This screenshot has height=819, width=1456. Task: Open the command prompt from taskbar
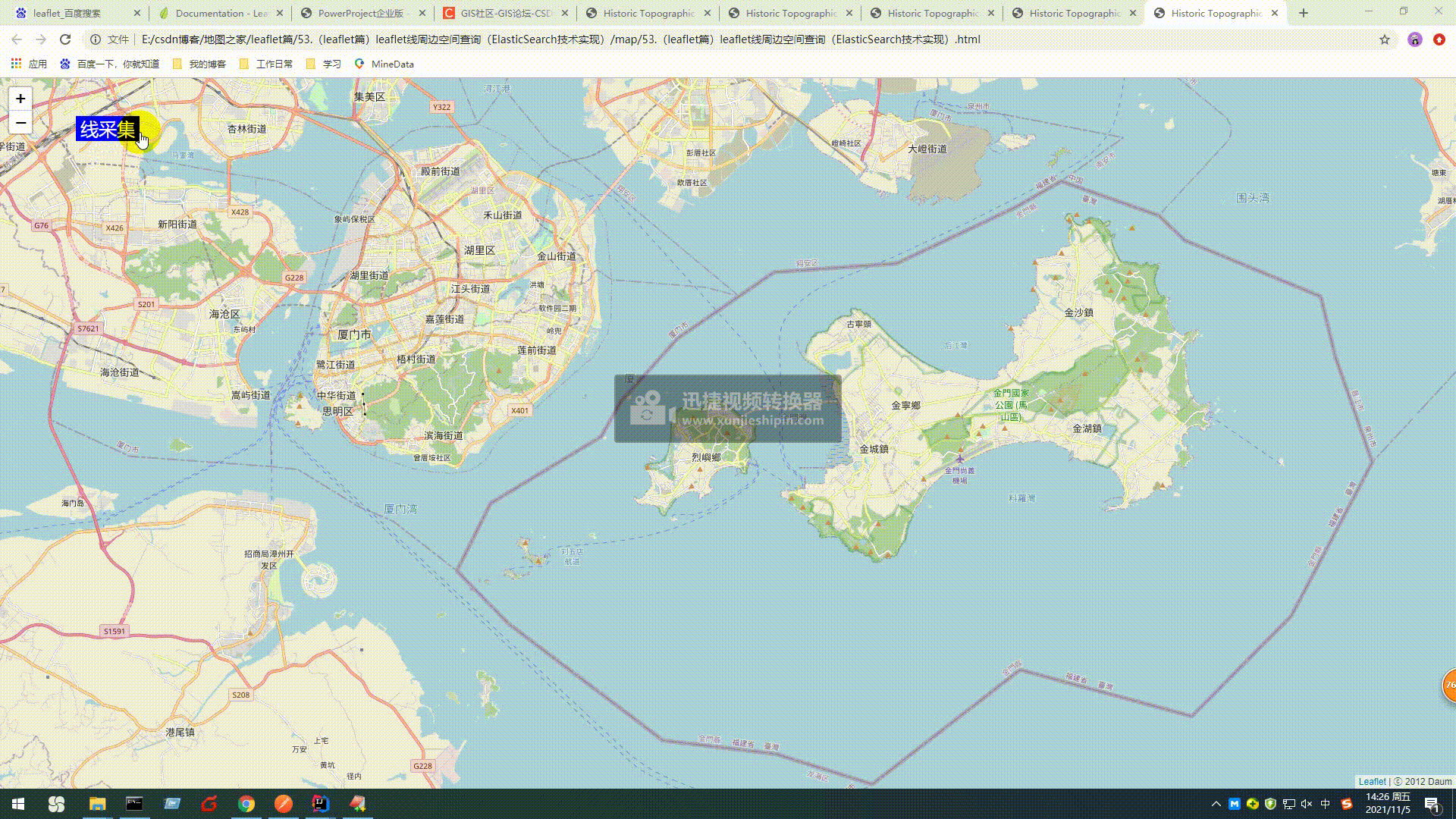[134, 804]
